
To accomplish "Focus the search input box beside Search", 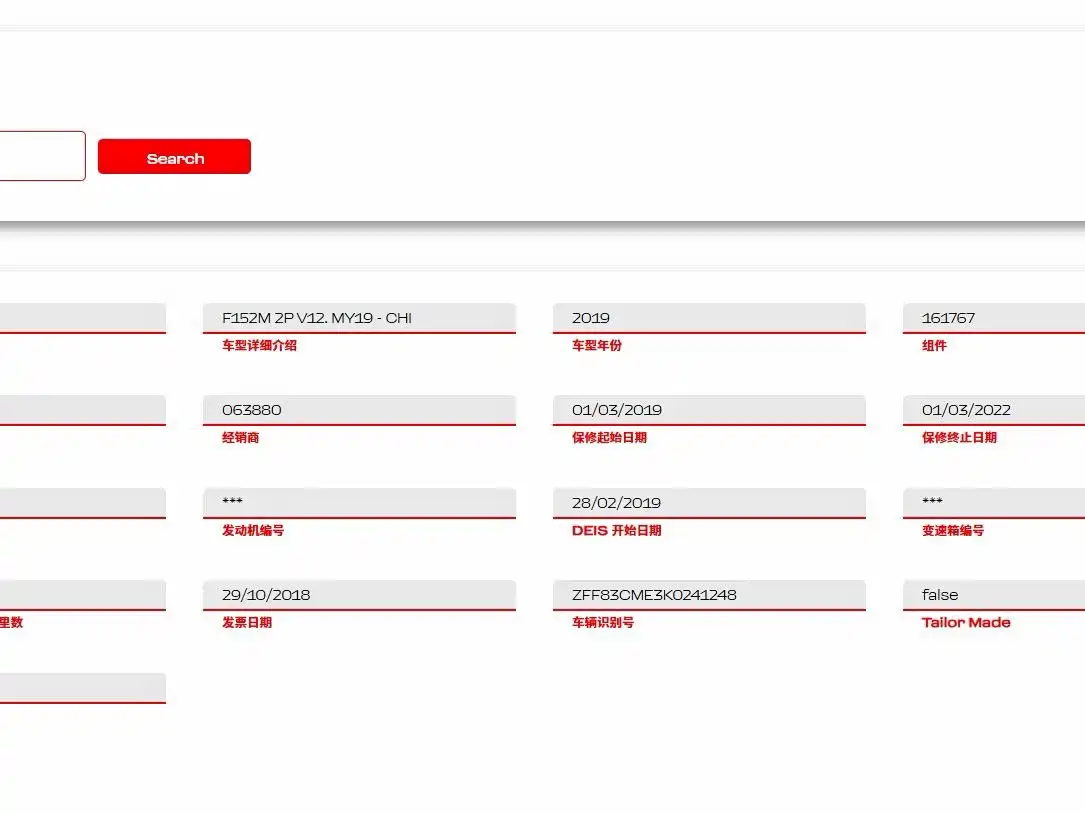I will click(x=42, y=156).
